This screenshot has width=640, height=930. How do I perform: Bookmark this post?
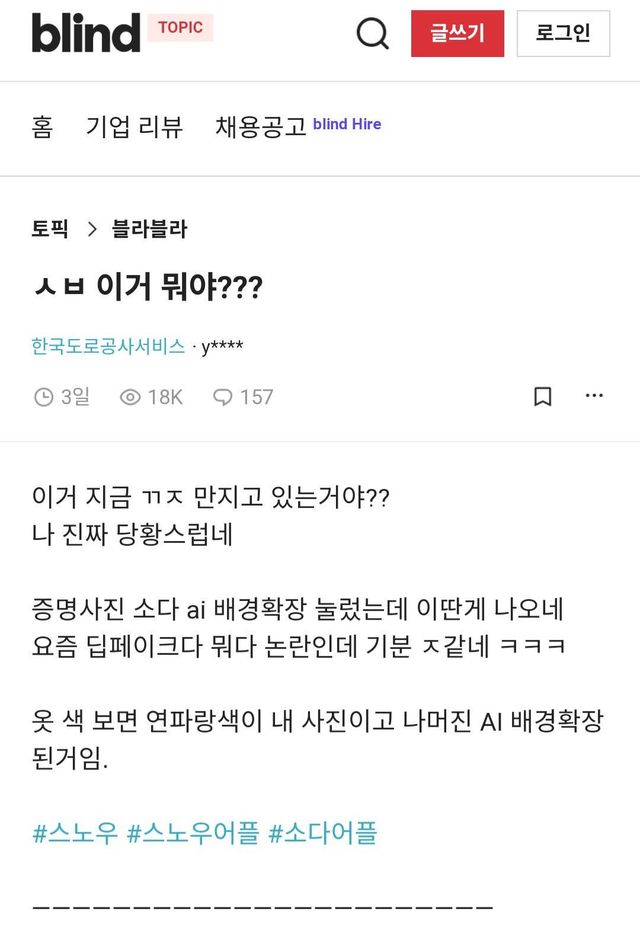tap(543, 397)
